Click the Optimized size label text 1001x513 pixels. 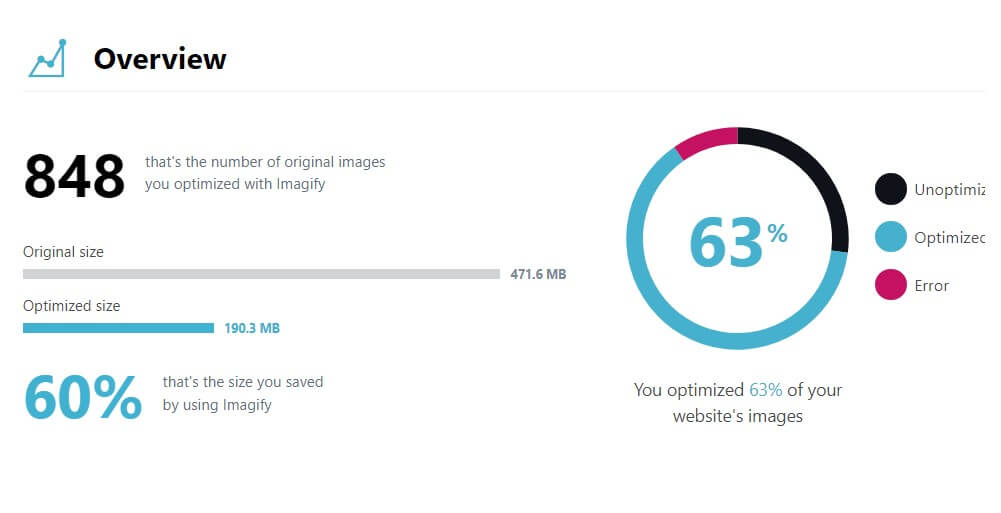(x=72, y=306)
